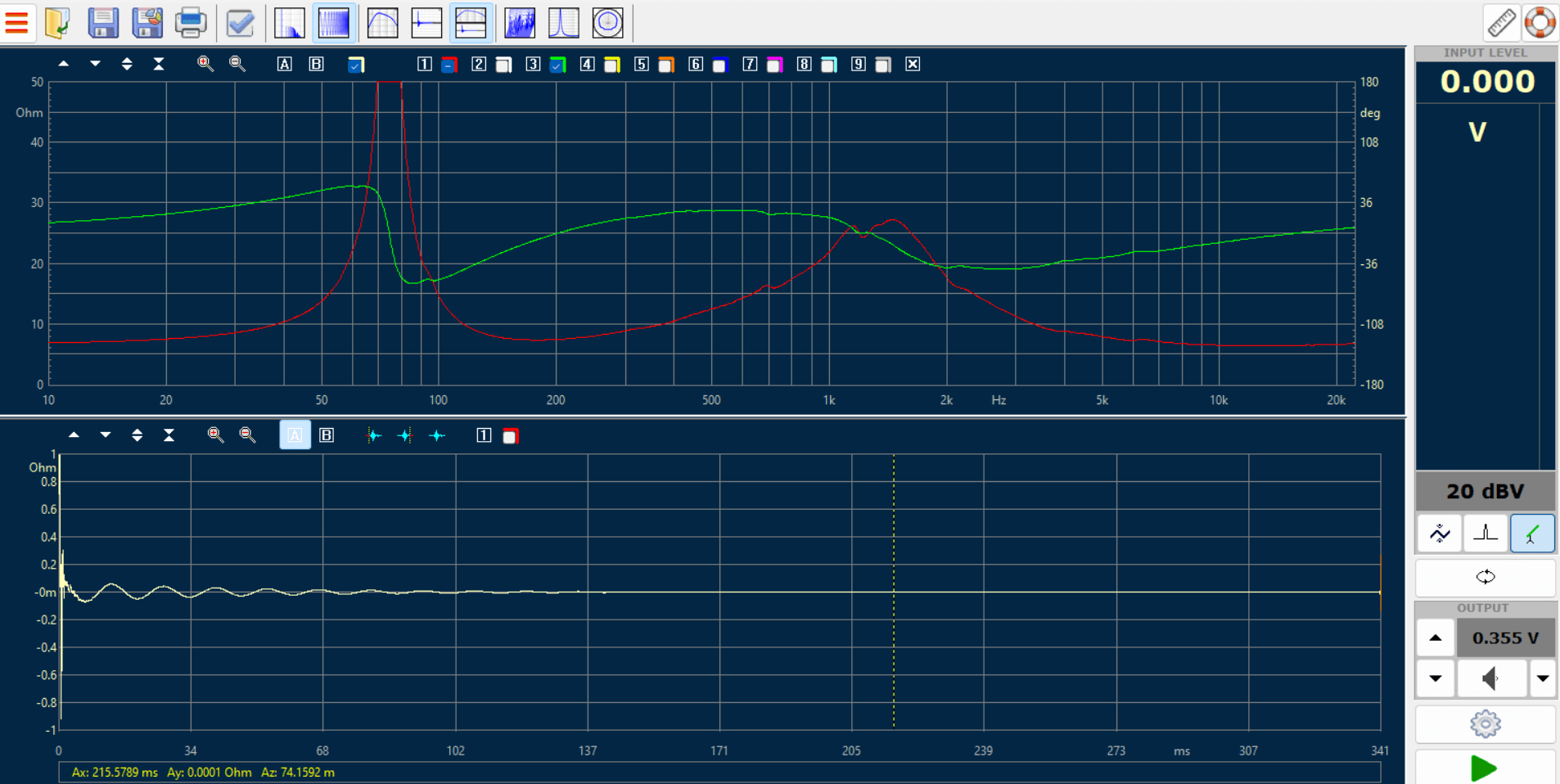The height and width of the screenshot is (784, 1560).
Task: Select the FFT analysis mode icon
Action: coord(290,23)
